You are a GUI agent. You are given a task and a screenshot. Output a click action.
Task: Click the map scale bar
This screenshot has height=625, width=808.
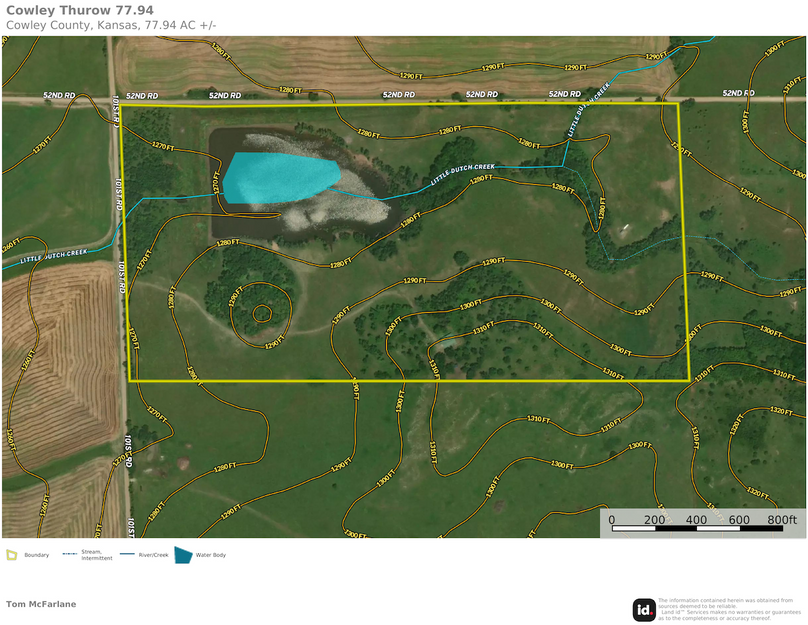[698, 527]
